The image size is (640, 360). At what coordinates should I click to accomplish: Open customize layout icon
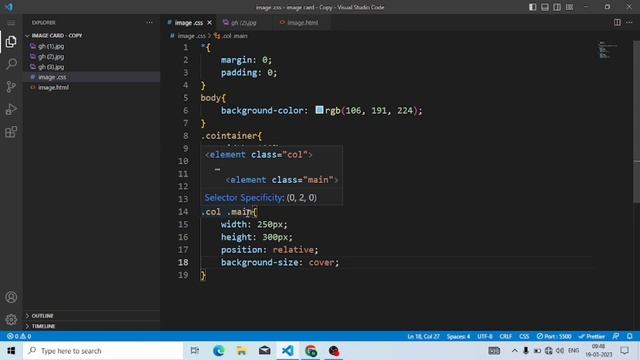click(x=569, y=7)
